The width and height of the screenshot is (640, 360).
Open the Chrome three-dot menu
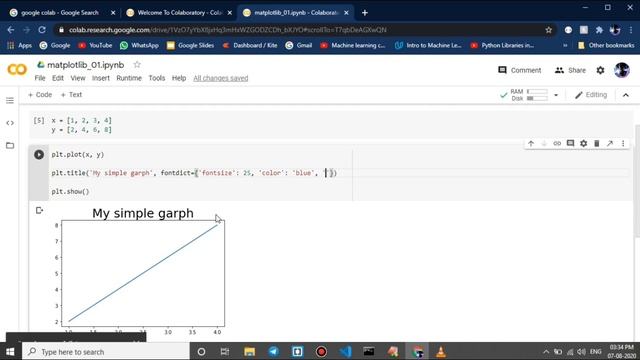coord(631,30)
